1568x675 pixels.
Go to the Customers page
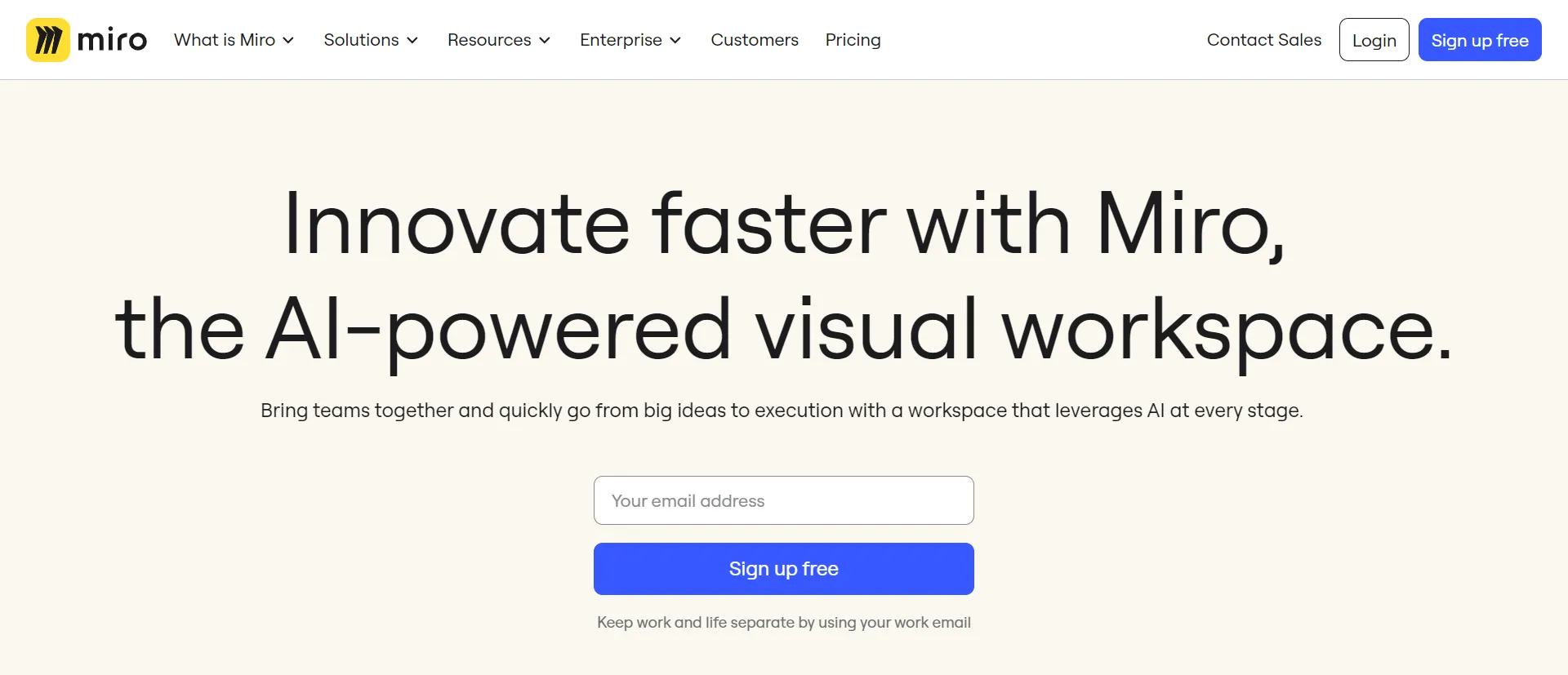[755, 40]
